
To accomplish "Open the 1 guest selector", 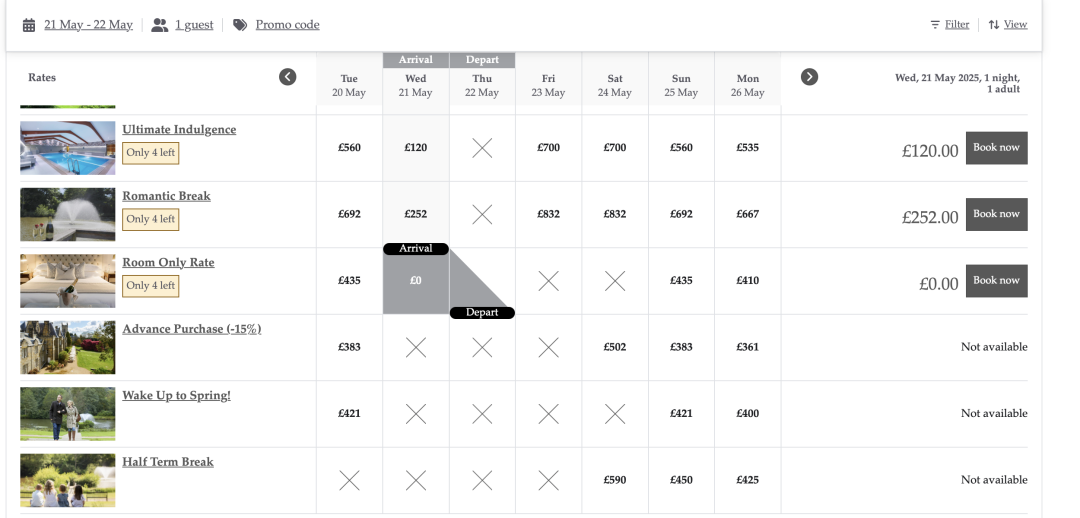I will coord(194,25).
